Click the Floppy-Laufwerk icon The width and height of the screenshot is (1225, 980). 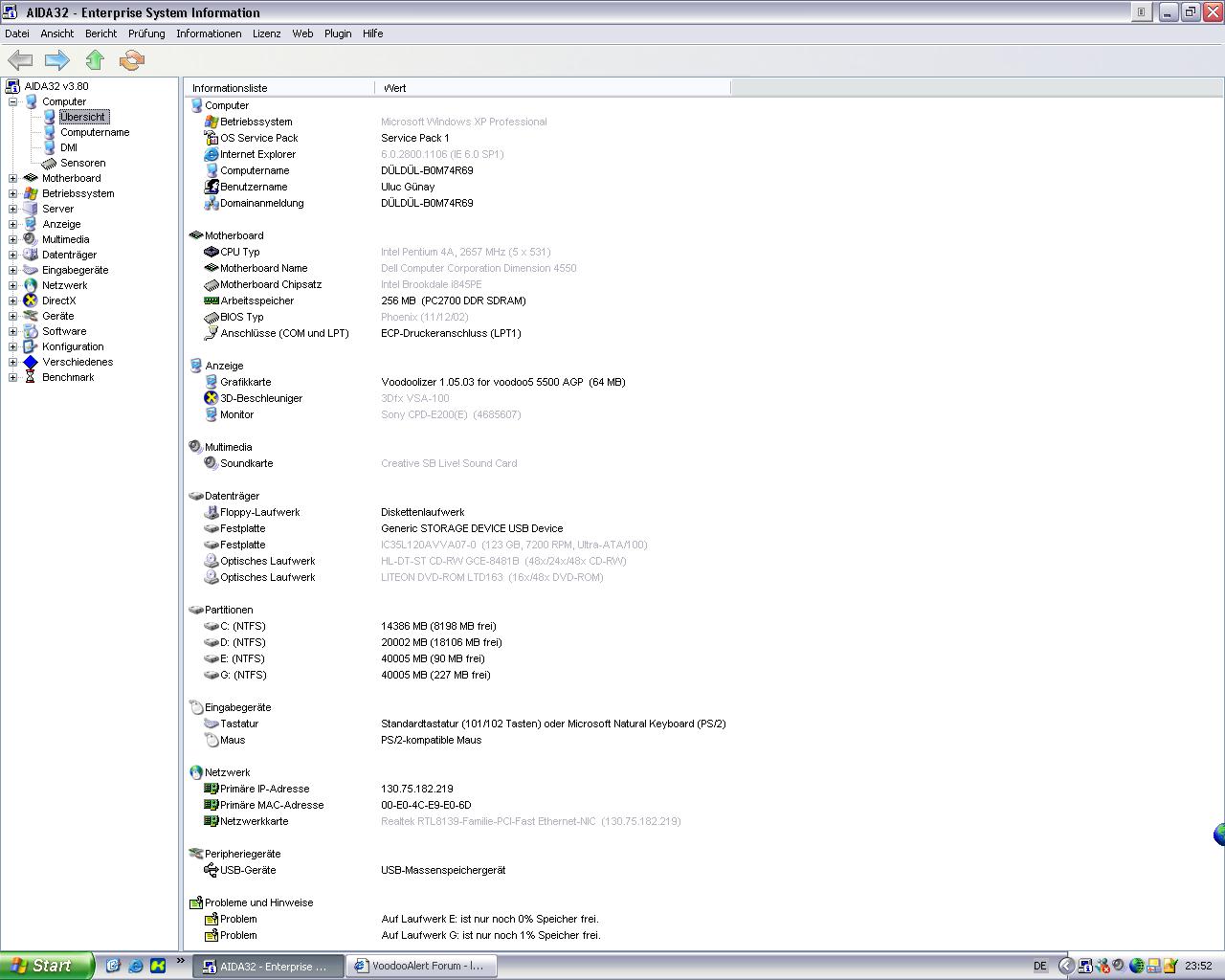212,512
